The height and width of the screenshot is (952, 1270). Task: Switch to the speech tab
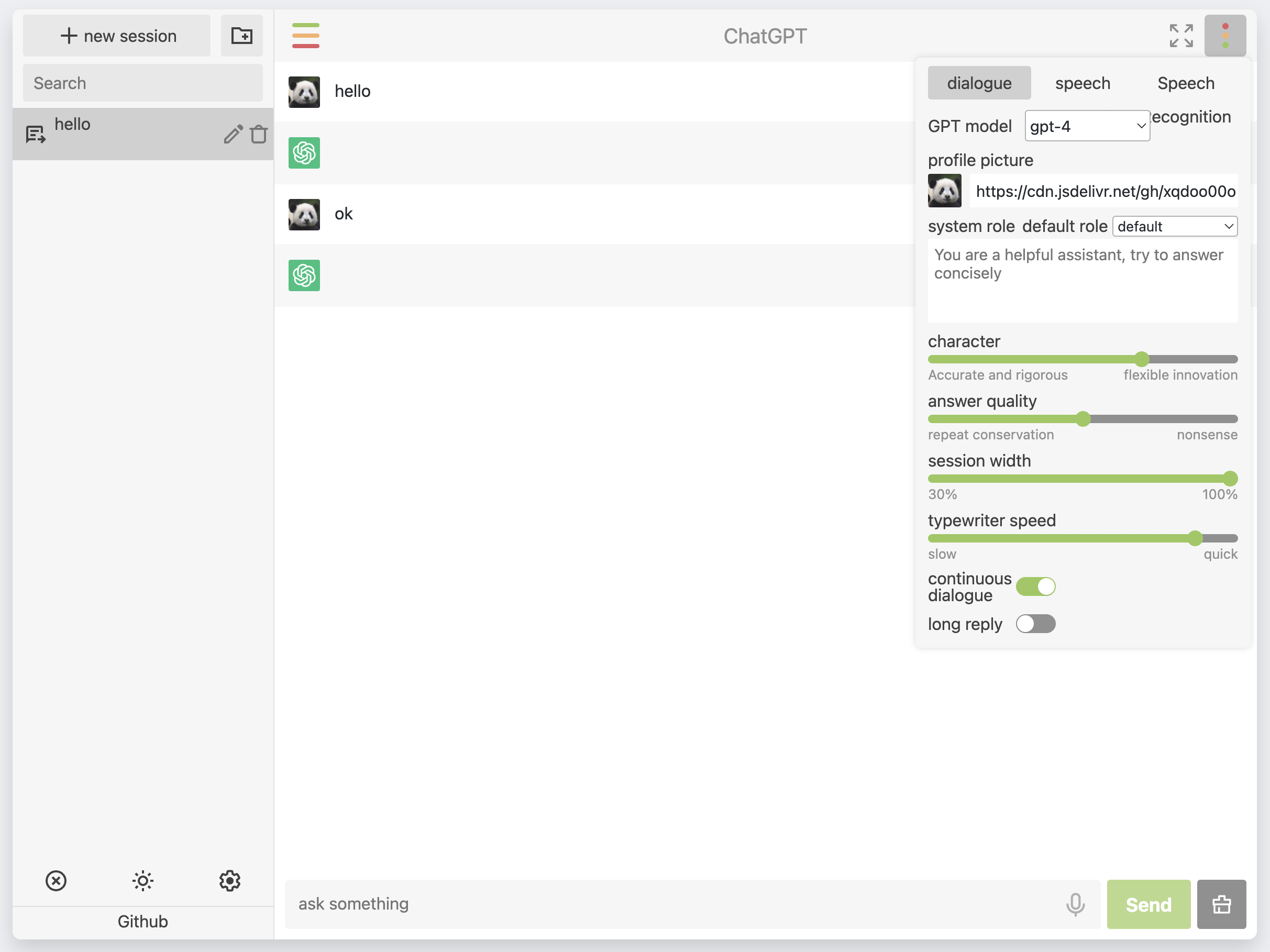[x=1083, y=83]
